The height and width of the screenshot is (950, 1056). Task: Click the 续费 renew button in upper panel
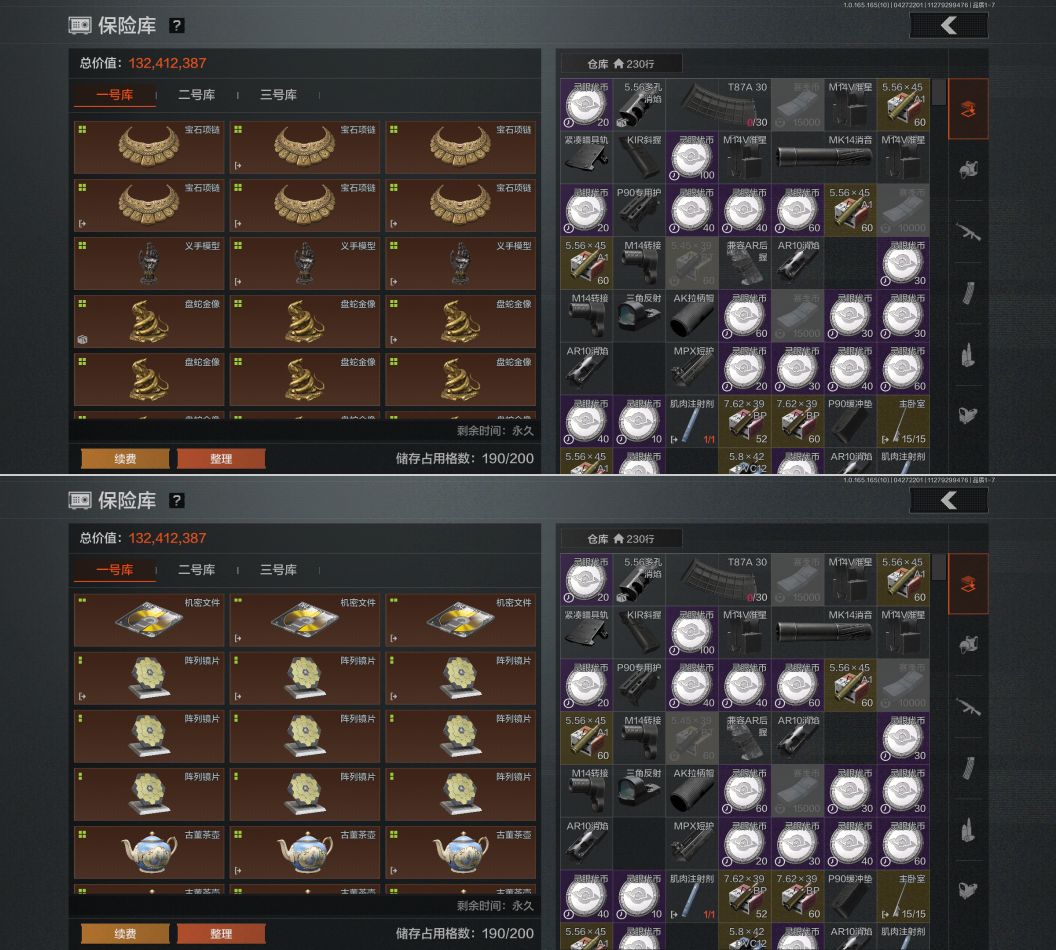125,459
